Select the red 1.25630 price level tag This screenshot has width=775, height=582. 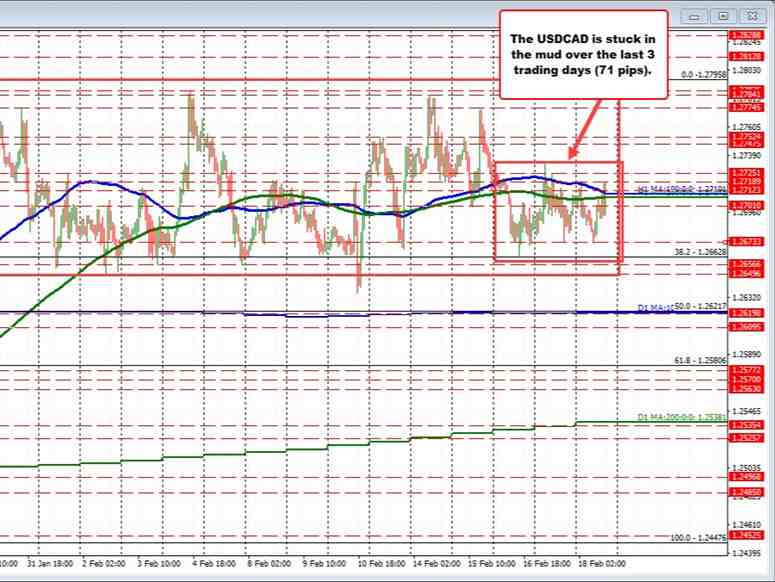coord(746,389)
